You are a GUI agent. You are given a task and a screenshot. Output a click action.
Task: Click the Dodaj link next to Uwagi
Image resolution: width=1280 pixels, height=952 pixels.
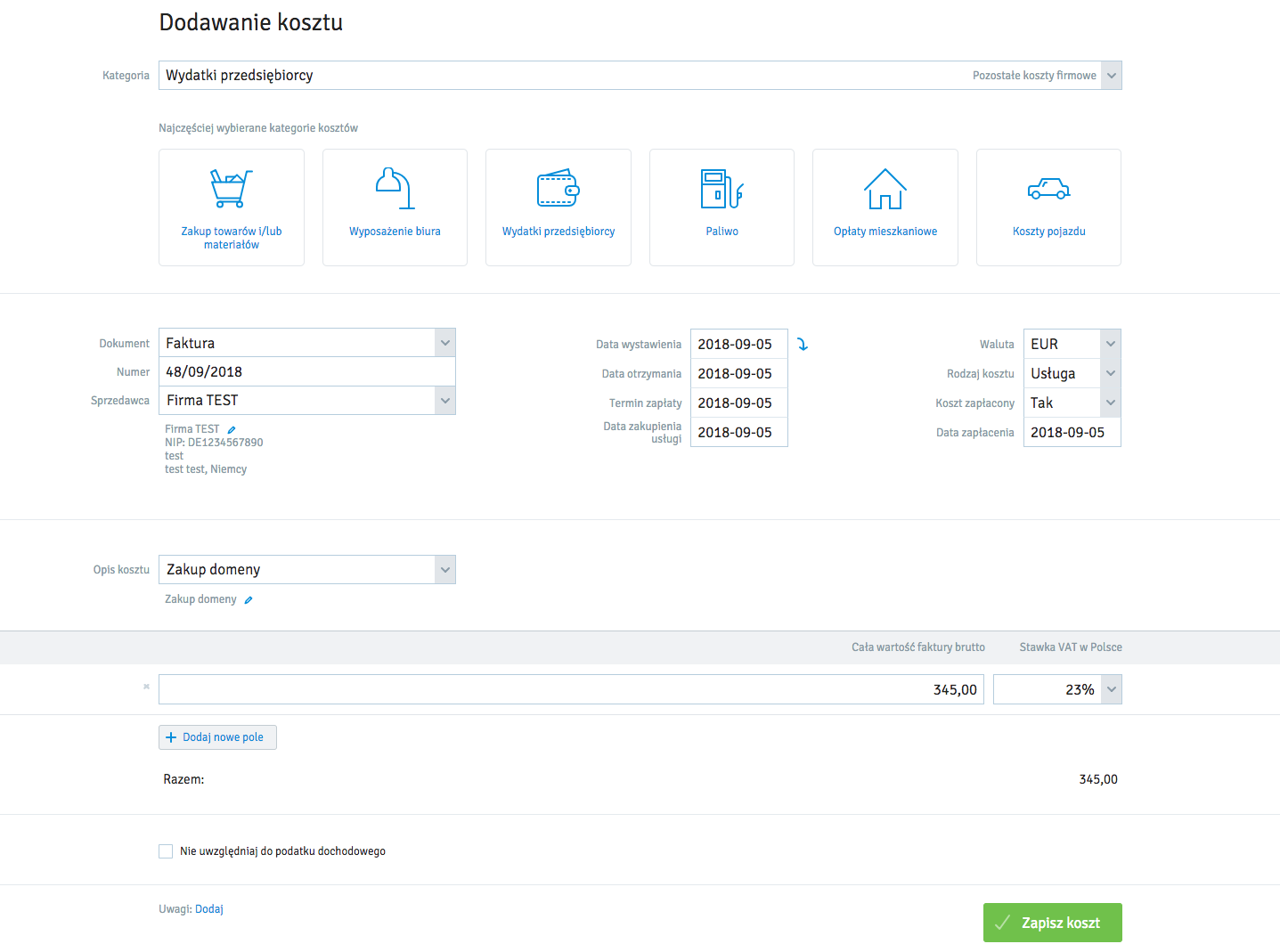point(209,909)
